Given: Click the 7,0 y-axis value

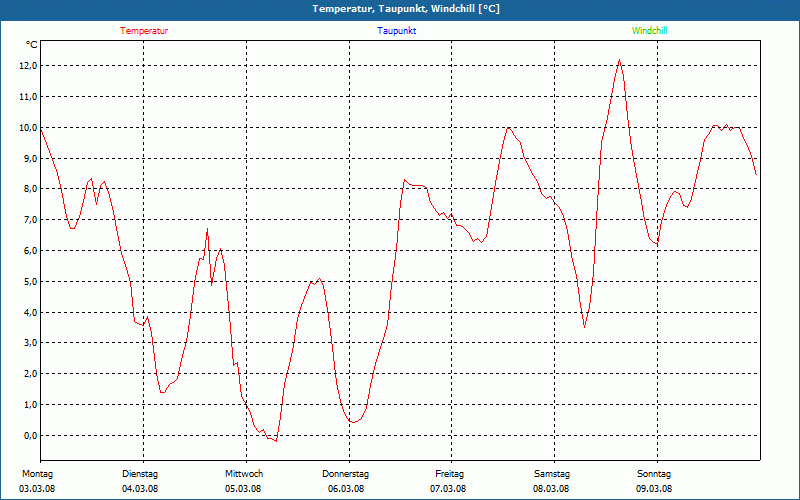Looking at the screenshot, I should pos(30,220).
